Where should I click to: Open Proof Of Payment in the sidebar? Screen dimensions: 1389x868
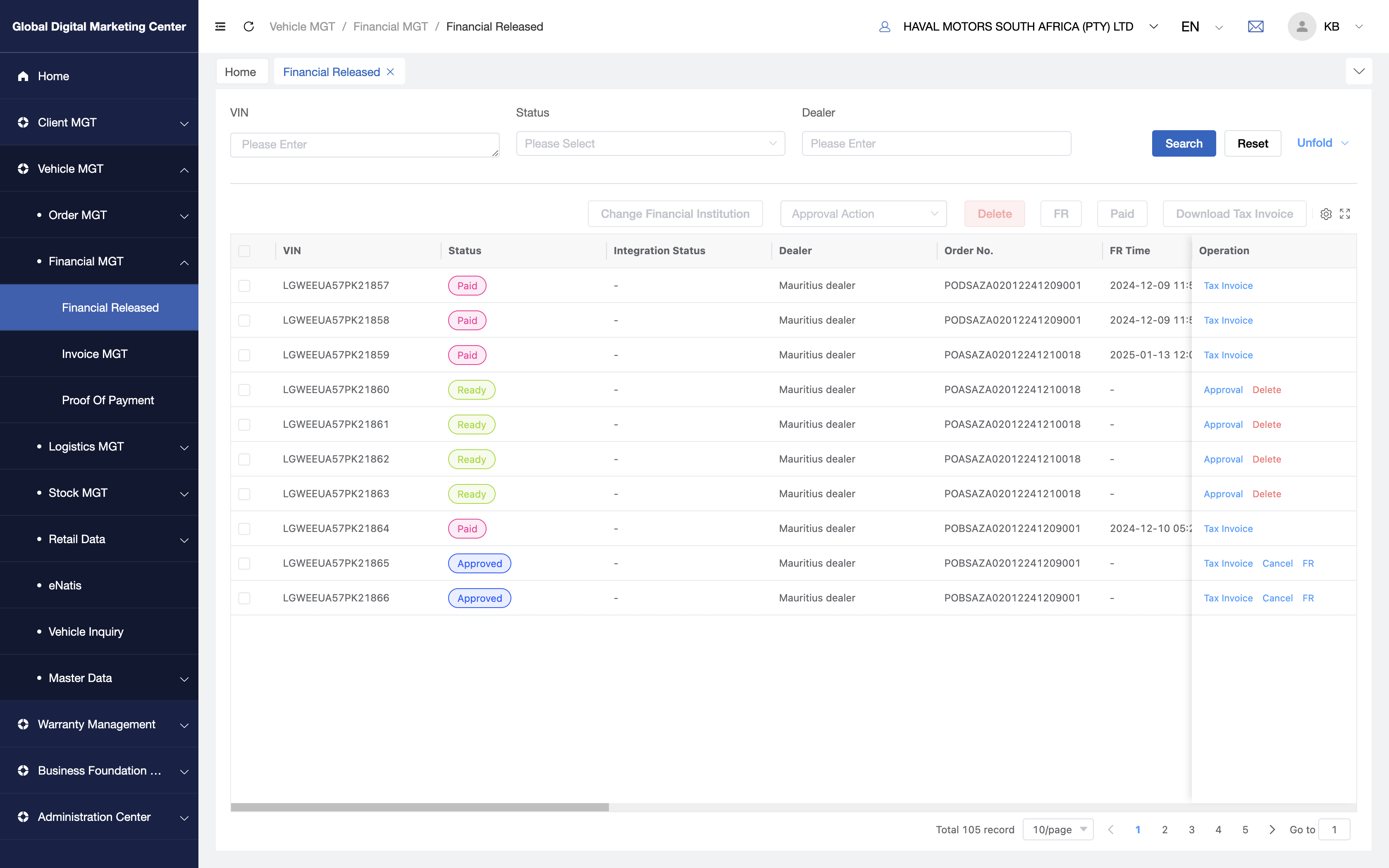tap(99, 400)
